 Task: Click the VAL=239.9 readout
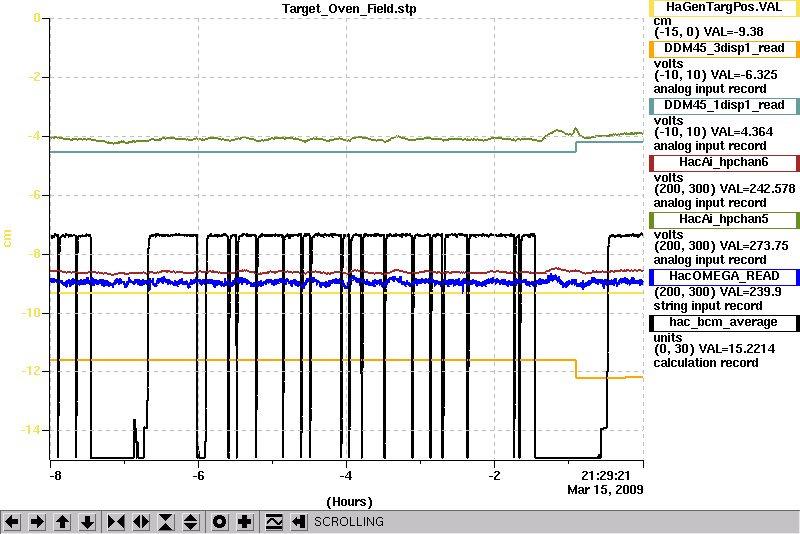(751, 292)
